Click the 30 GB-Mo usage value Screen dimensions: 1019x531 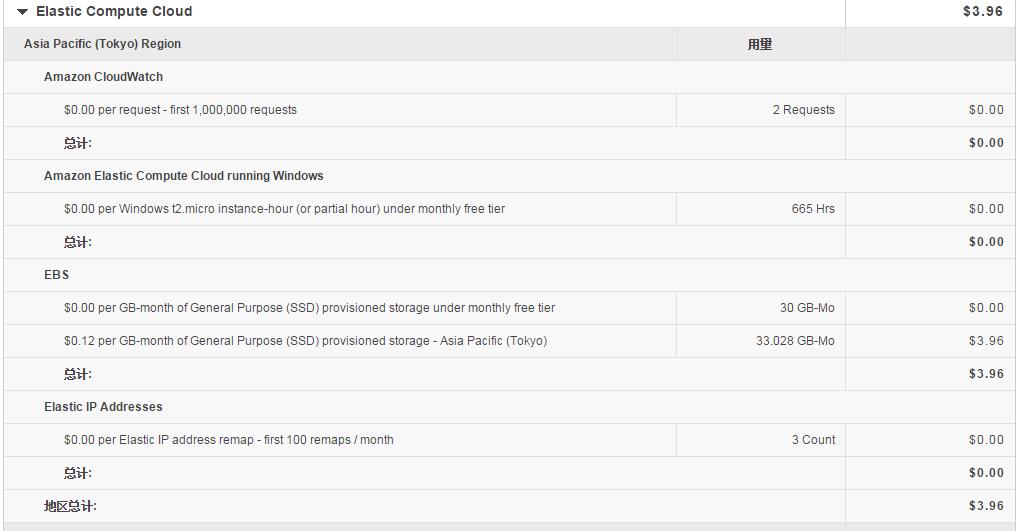coord(807,308)
